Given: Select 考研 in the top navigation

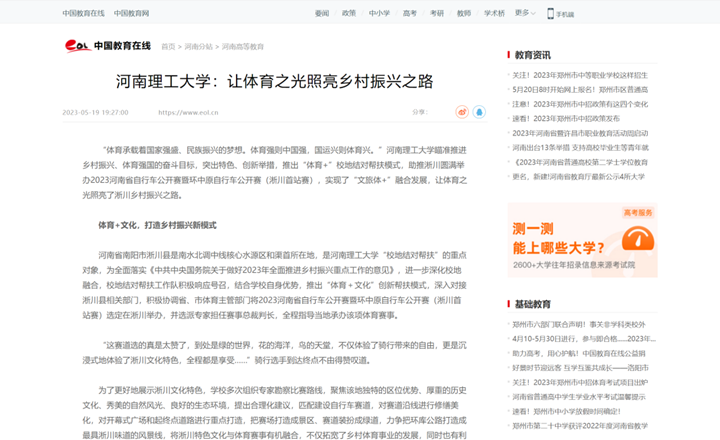Looking at the screenshot, I should pyautogui.click(x=437, y=14).
